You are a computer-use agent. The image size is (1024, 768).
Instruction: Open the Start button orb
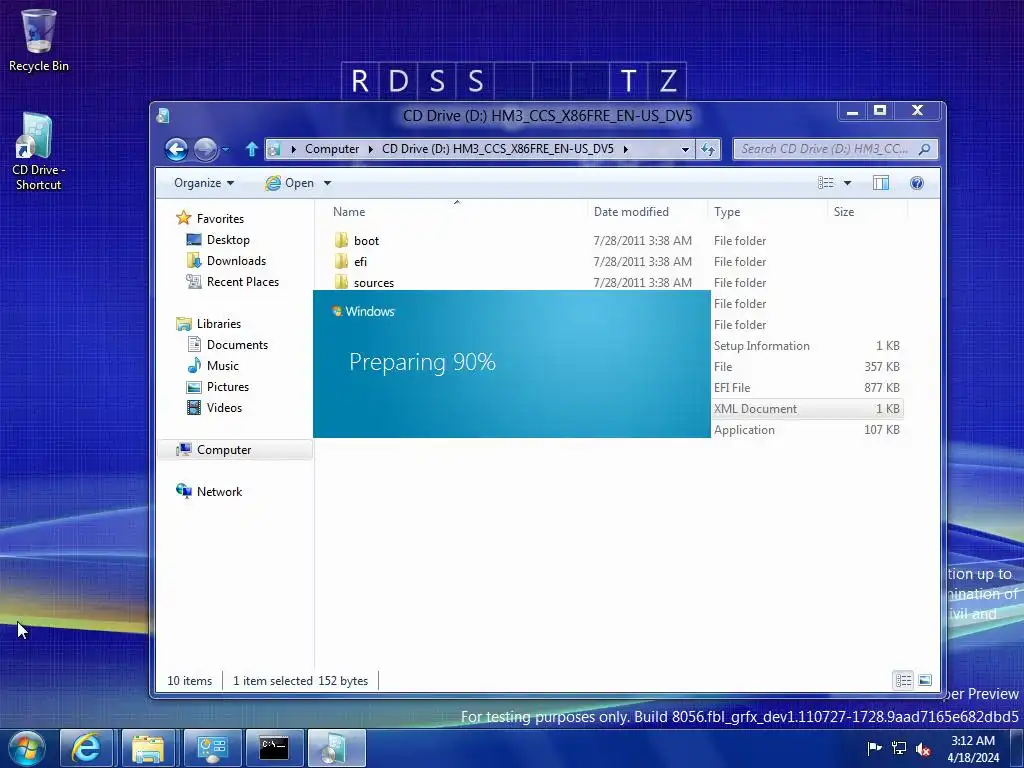27,748
